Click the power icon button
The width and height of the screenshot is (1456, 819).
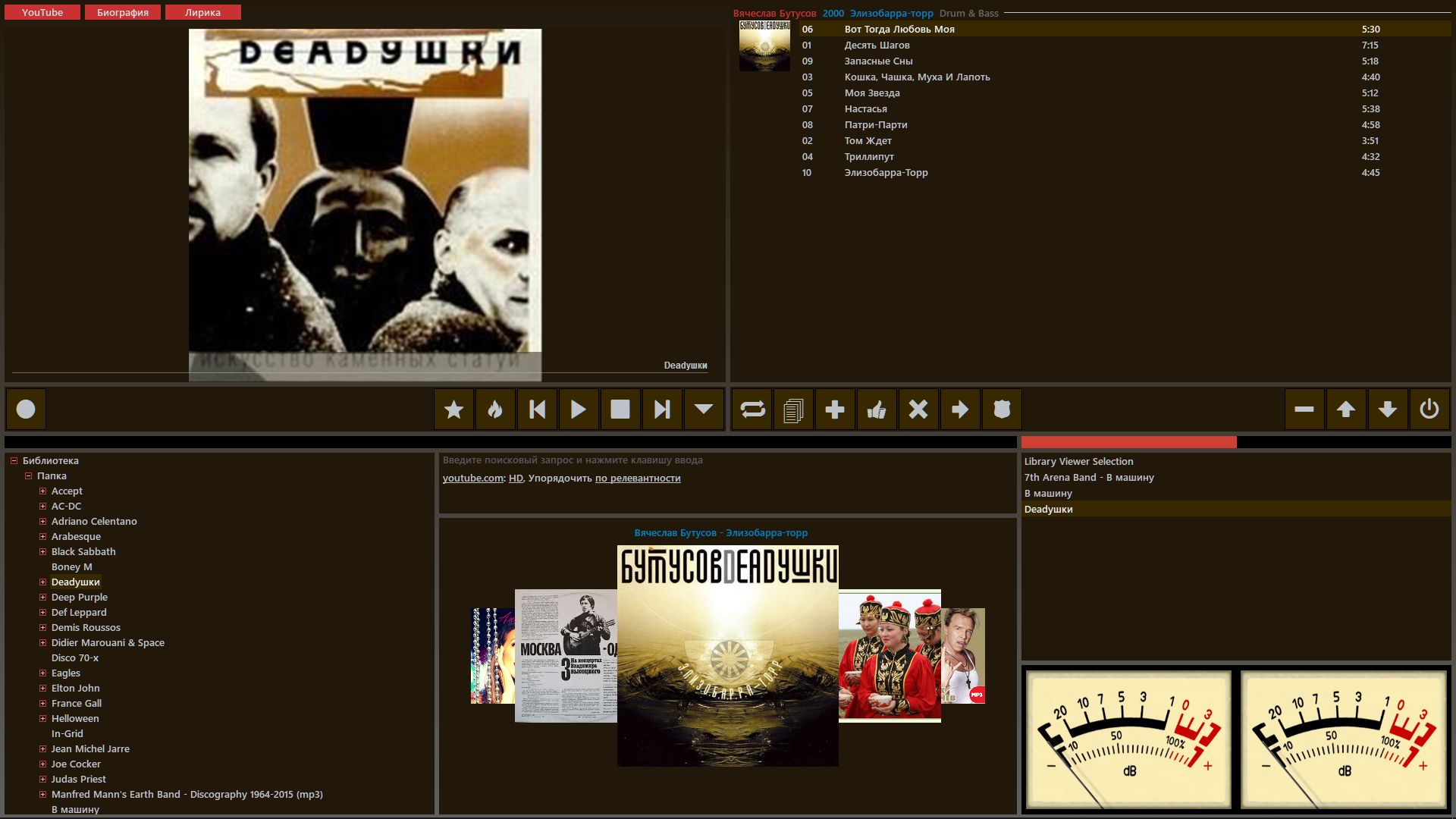1429,409
